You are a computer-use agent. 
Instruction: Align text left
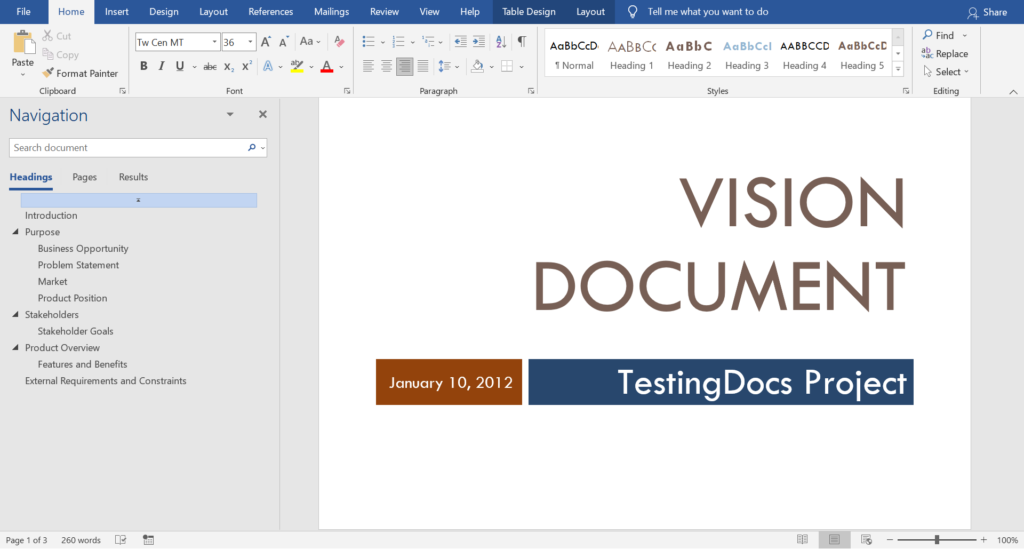click(x=368, y=66)
